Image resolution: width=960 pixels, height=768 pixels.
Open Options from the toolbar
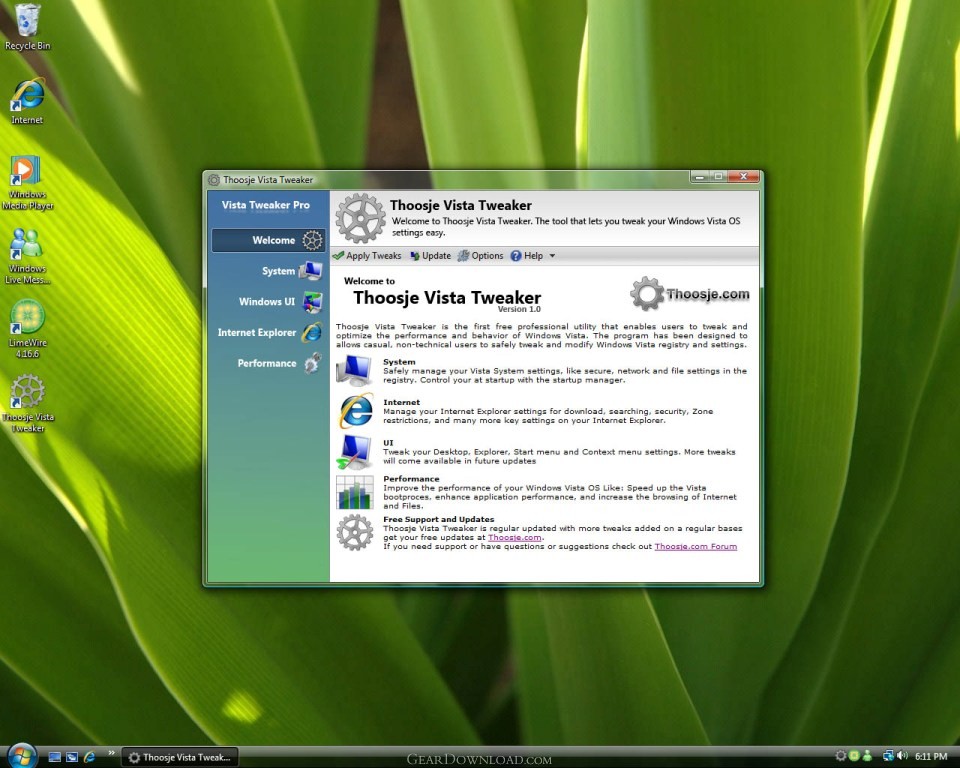pyautogui.click(x=481, y=255)
